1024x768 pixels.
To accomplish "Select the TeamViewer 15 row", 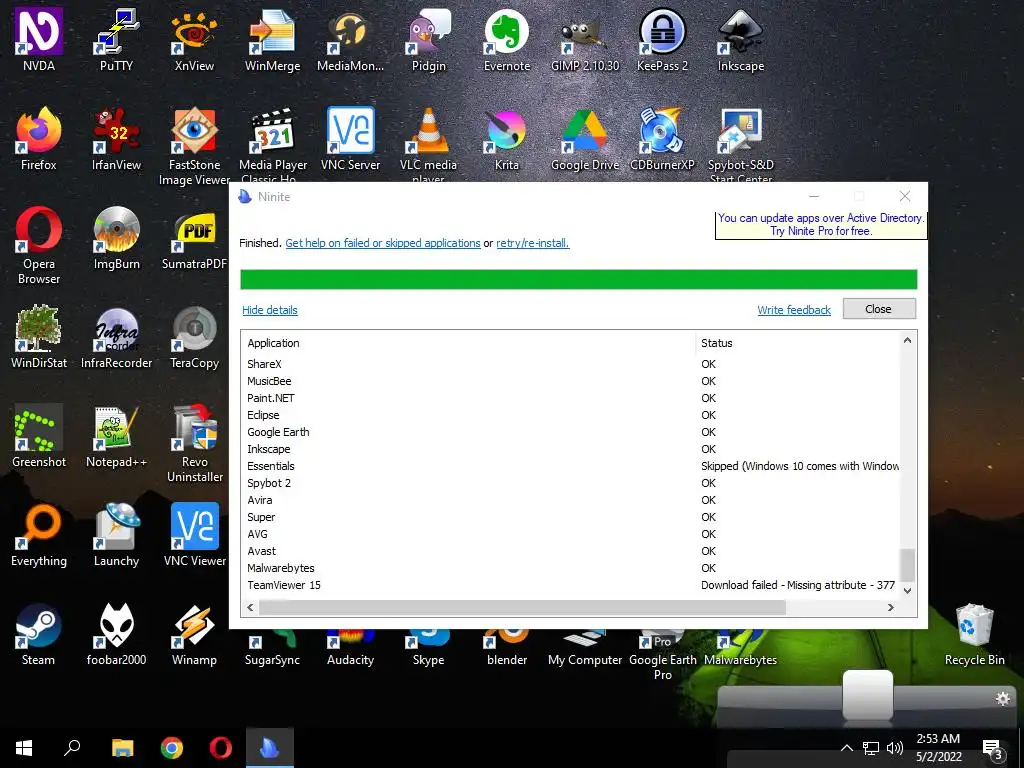I will coord(571,585).
